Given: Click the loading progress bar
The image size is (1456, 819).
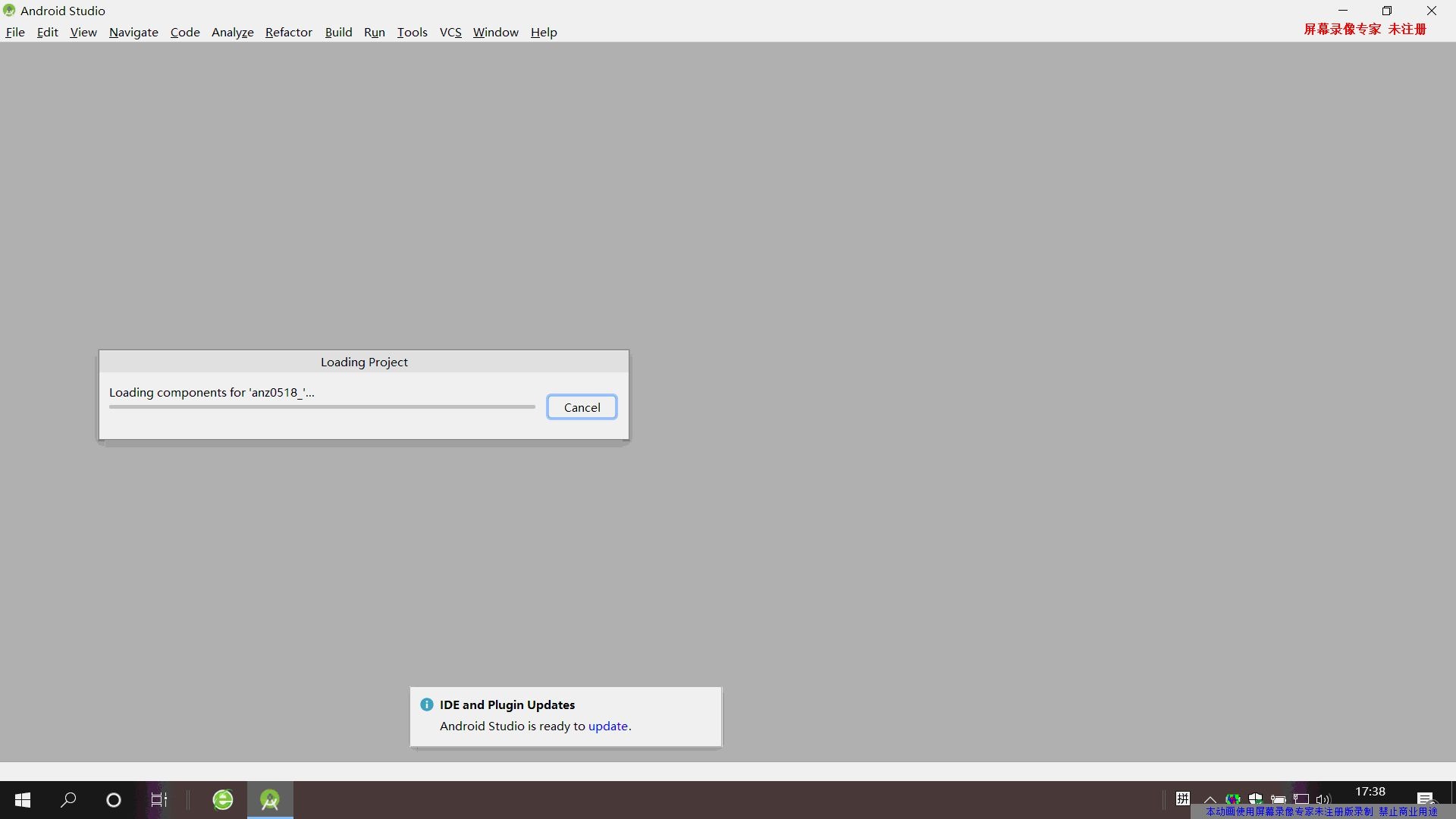Looking at the screenshot, I should [x=322, y=407].
